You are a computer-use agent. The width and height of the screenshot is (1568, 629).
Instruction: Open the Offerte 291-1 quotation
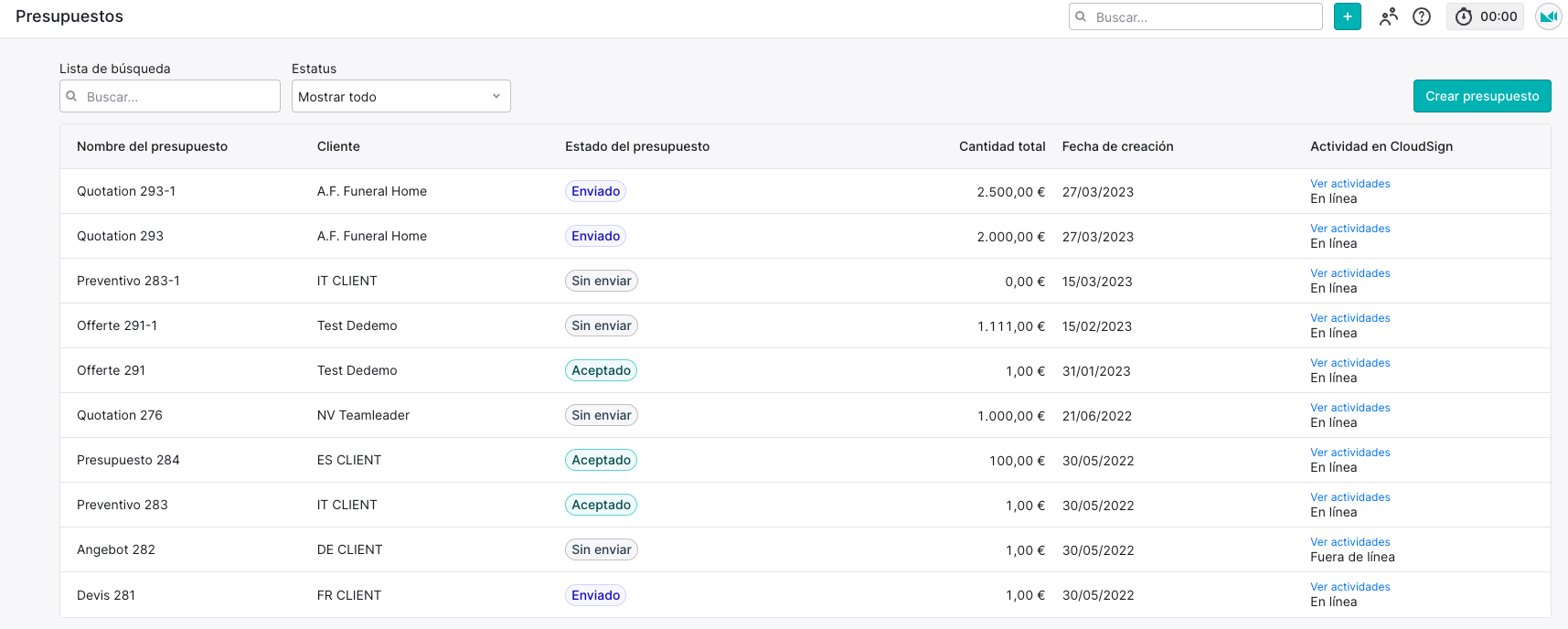pyautogui.click(x=117, y=325)
